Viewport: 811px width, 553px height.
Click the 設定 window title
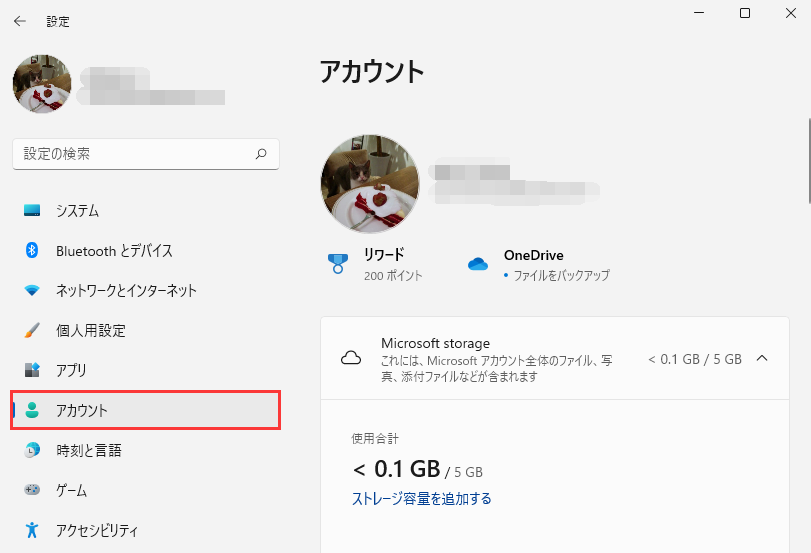57,21
